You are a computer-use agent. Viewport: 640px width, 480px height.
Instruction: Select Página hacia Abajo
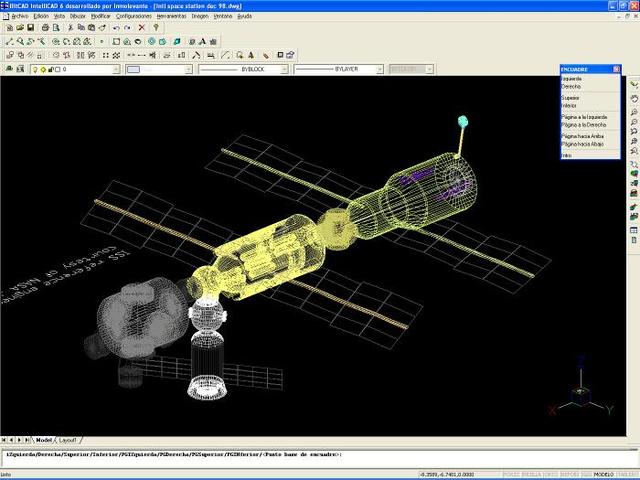point(582,144)
